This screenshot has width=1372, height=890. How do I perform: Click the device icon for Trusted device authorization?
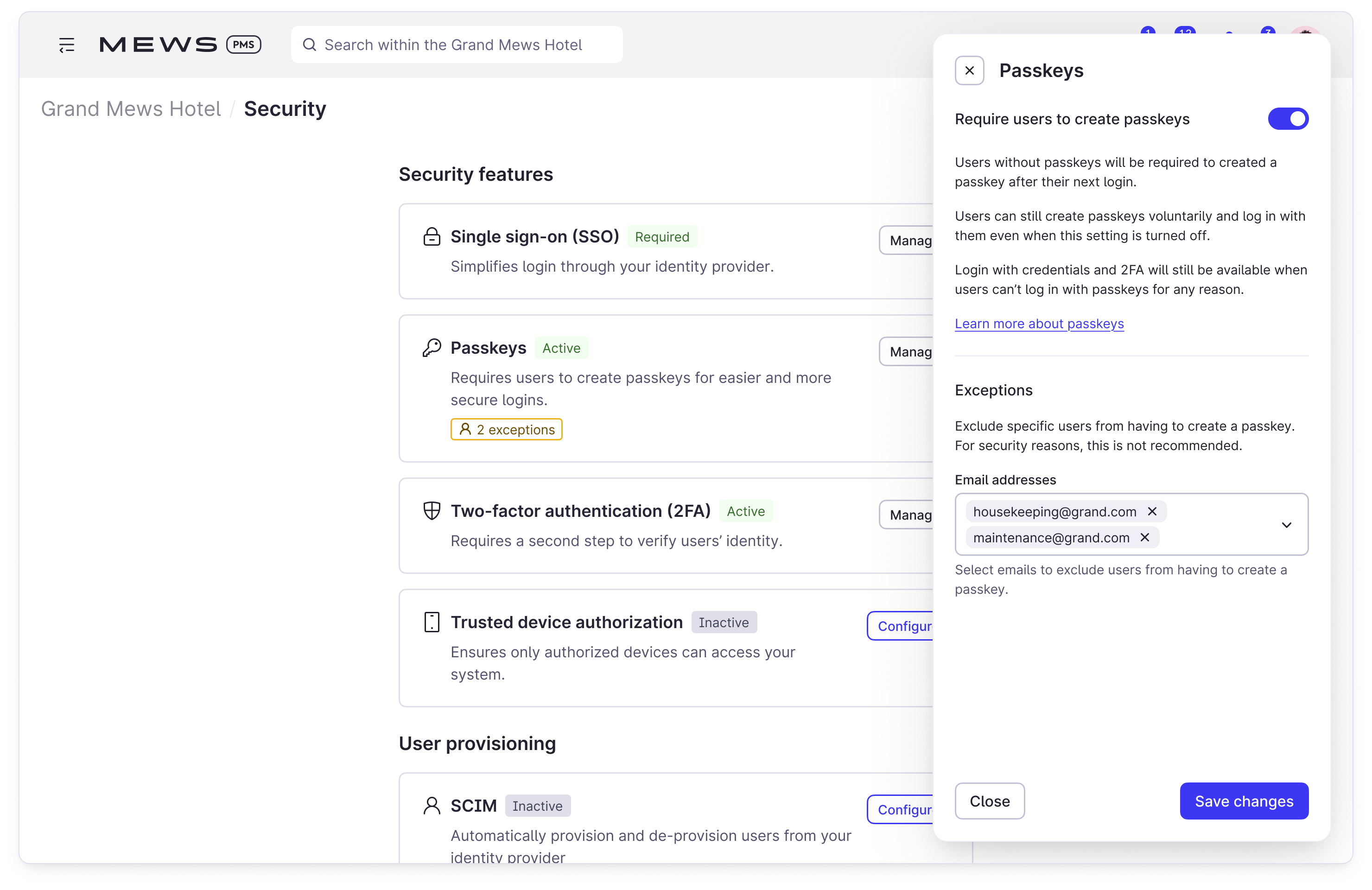pos(432,622)
